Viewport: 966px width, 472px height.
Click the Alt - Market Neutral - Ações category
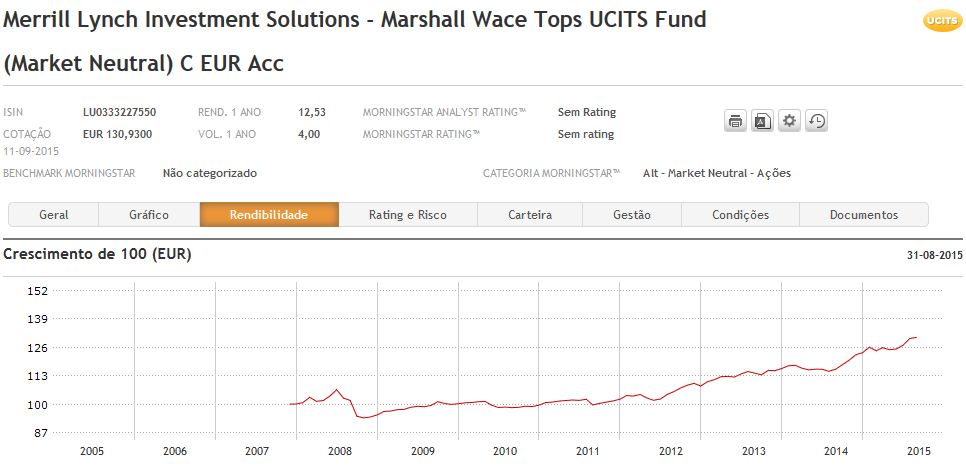tap(716, 173)
